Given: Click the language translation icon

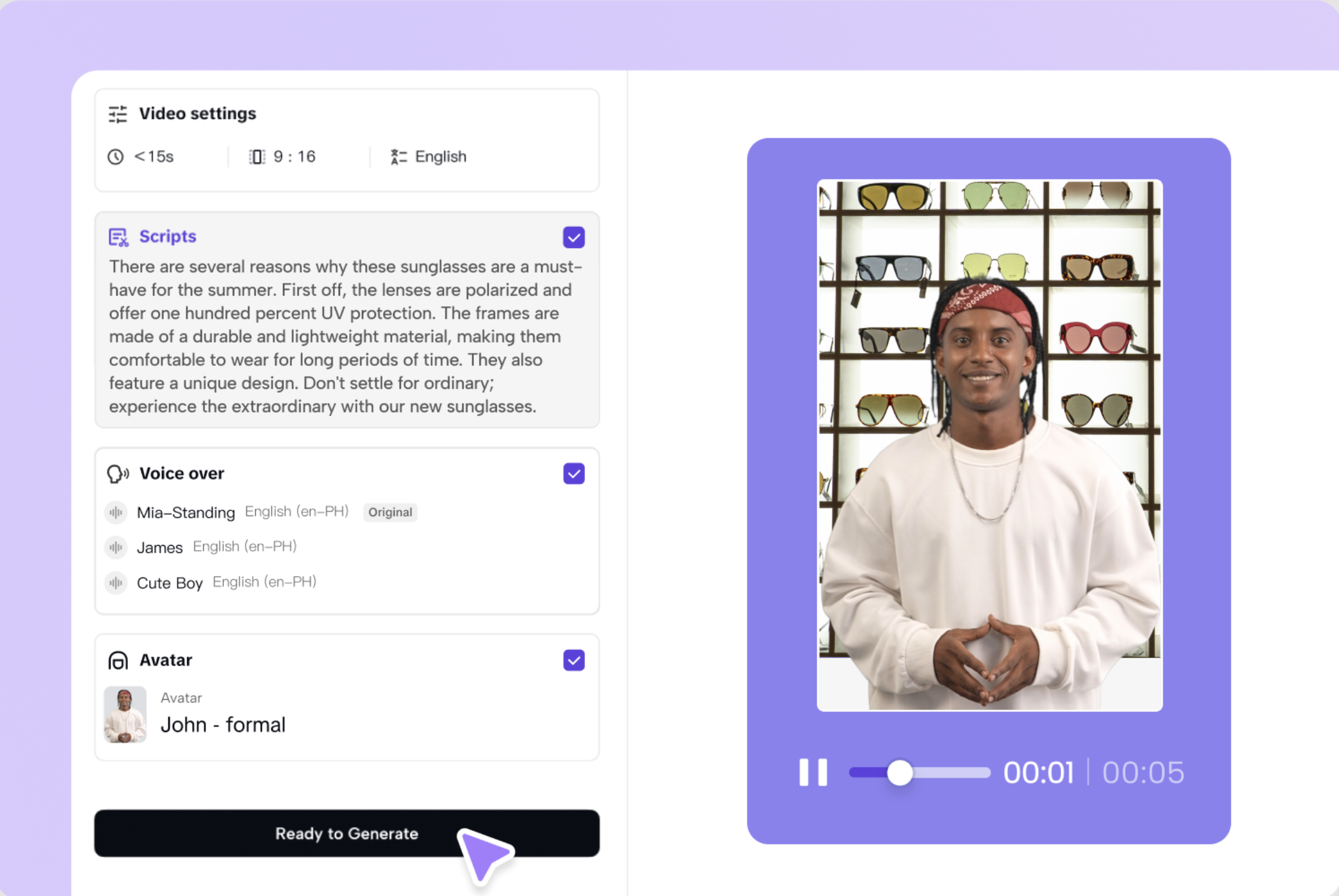Looking at the screenshot, I should coord(399,157).
